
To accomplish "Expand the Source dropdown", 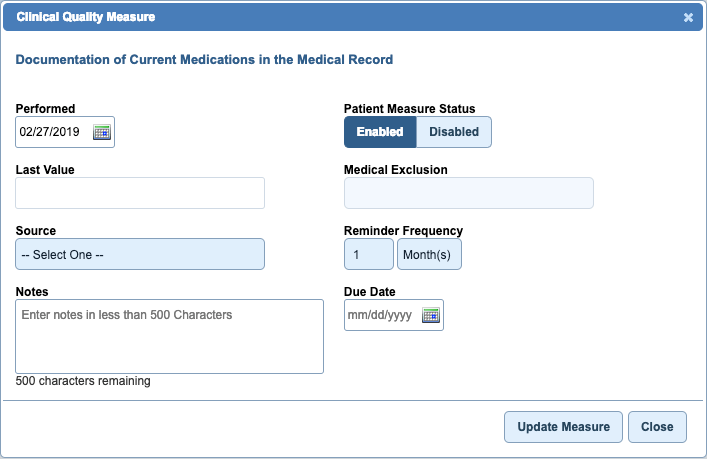I will (x=140, y=255).
